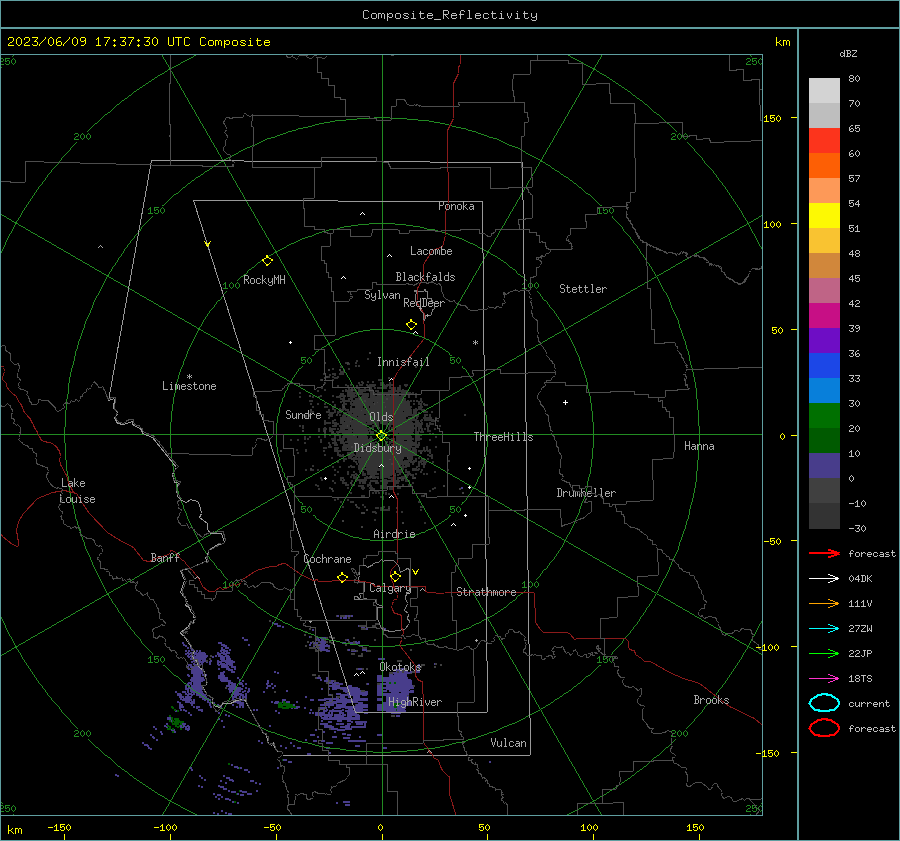
Task: Click the Sylvan label on the map
Action: 382,295
